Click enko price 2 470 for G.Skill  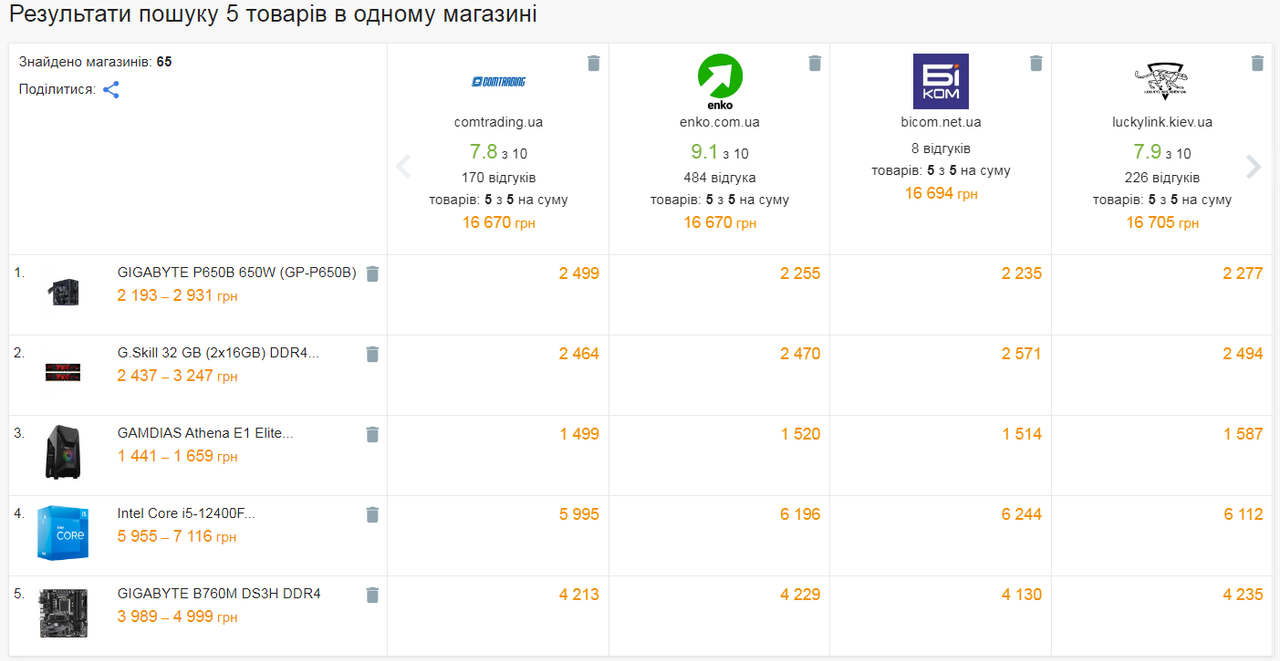[800, 353]
